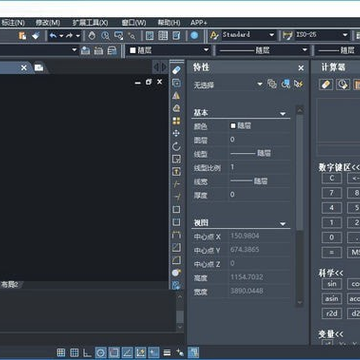Click the Match Properties brush icon
360x360 pixels.
click(36, 35)
